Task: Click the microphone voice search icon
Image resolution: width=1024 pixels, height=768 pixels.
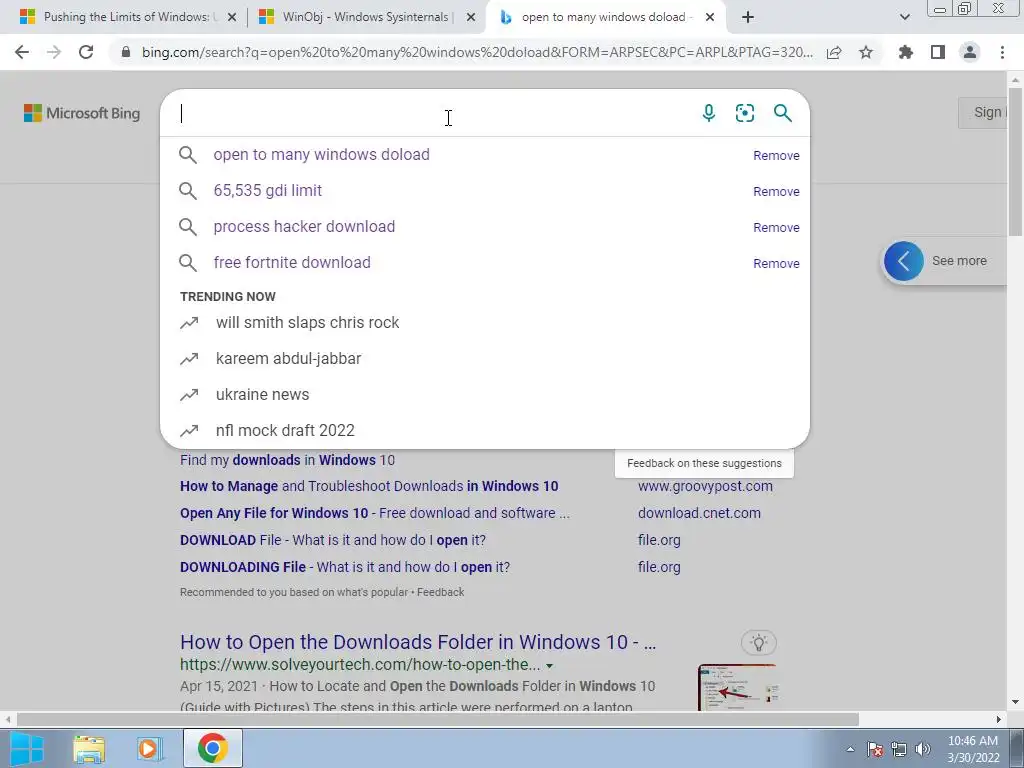Action: [709, 113]
